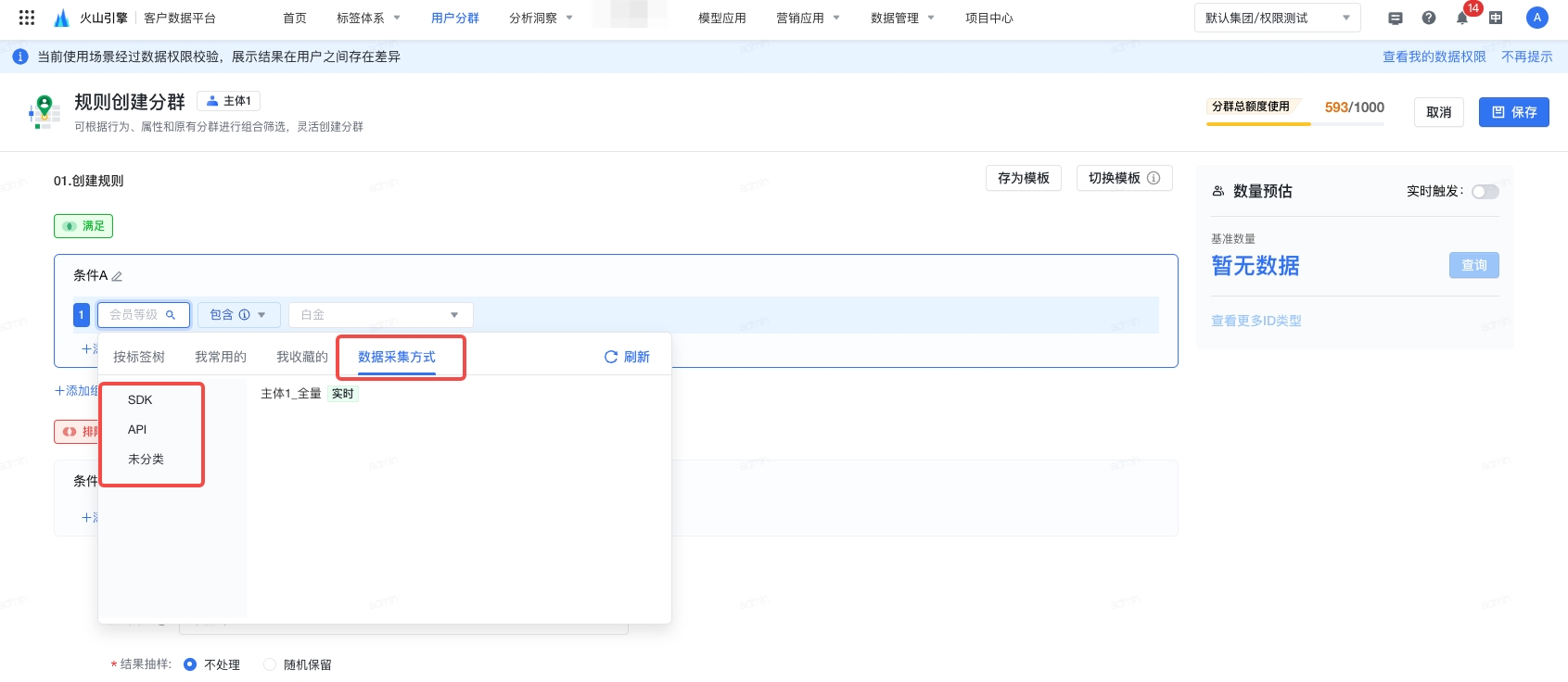Screen dimensions: 1568x682
Task: Select API in the collection method list
Action: (137, 430)
